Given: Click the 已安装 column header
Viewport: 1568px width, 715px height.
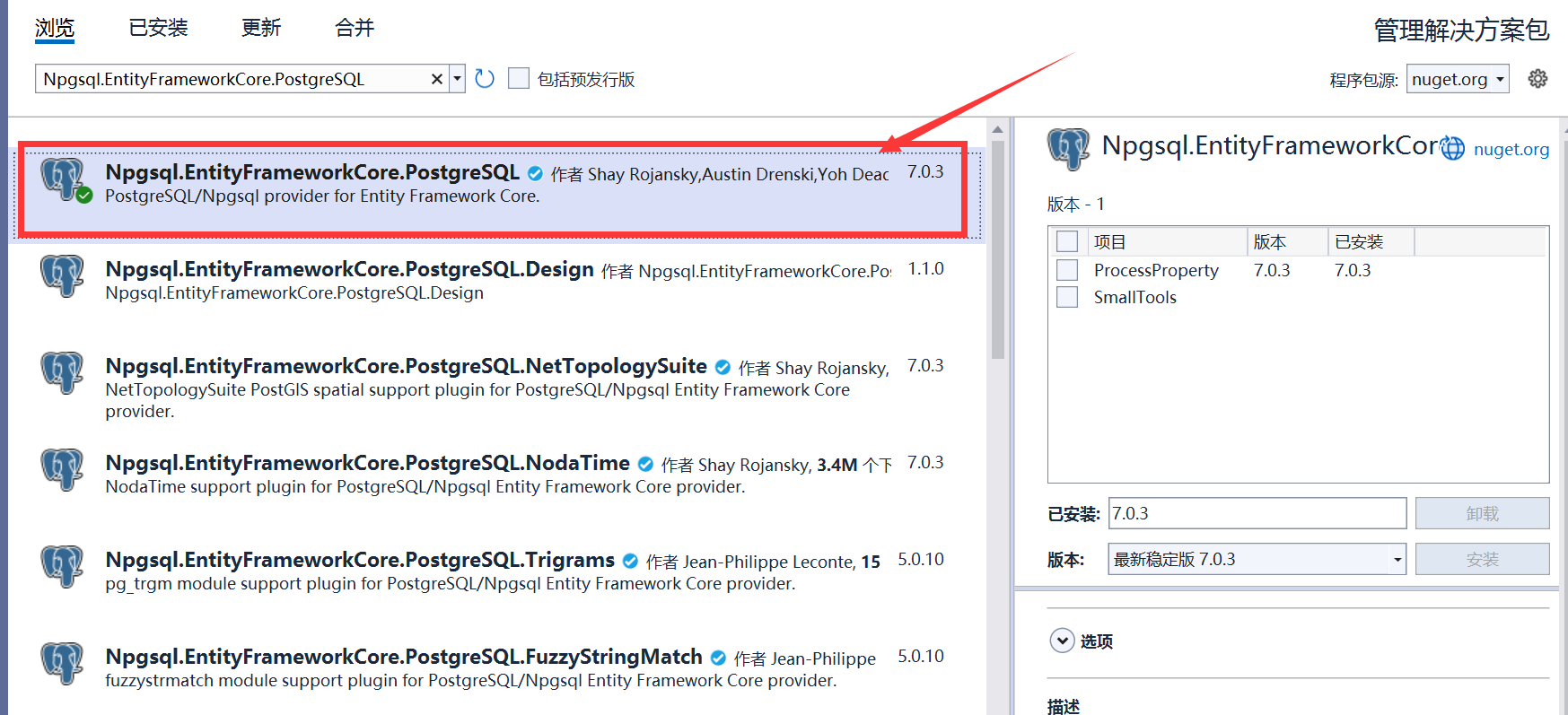Looking at the screenshot, I should [x=1371, y=241].
